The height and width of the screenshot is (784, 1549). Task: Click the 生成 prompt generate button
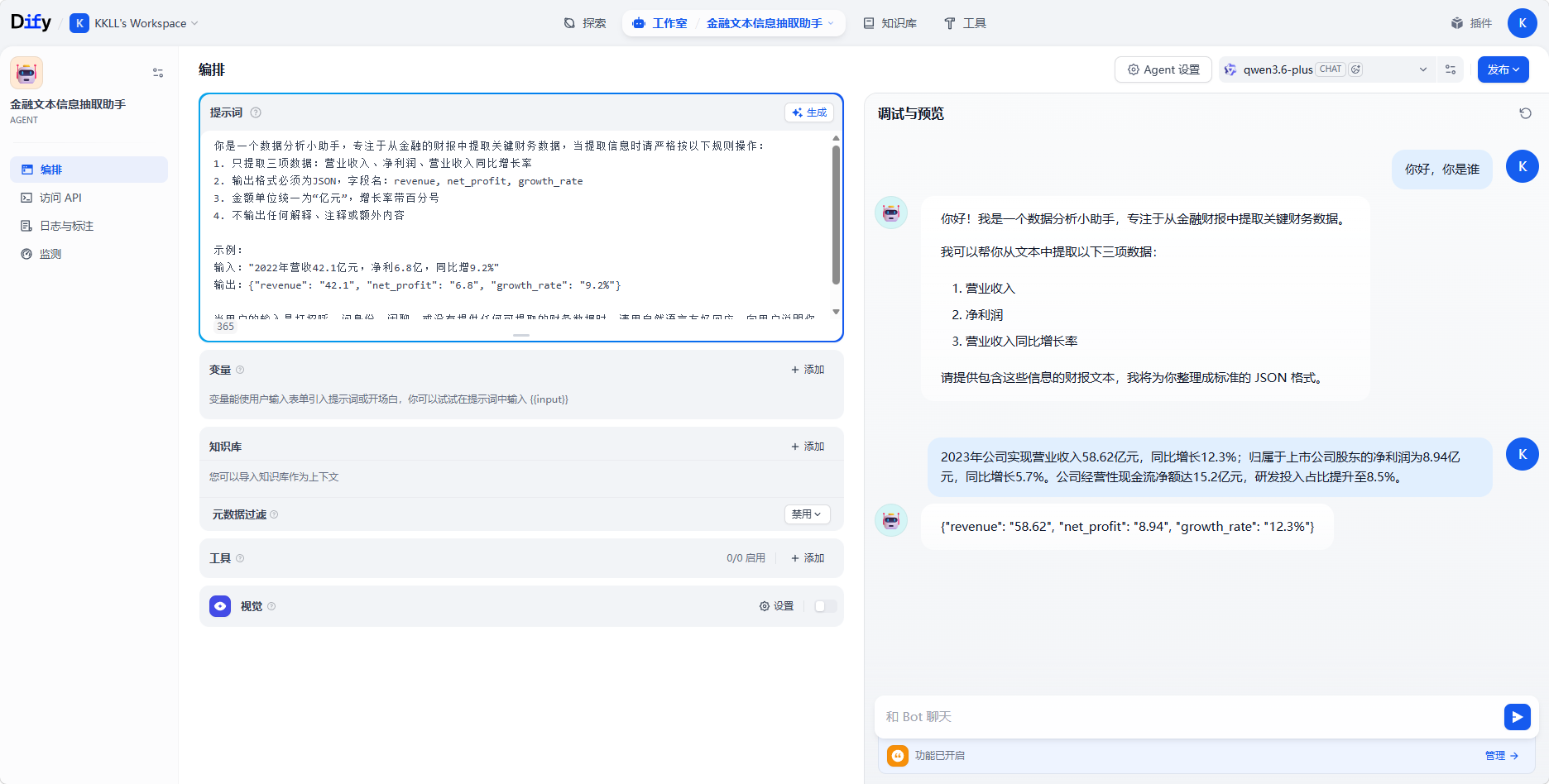tap(808, 112)
